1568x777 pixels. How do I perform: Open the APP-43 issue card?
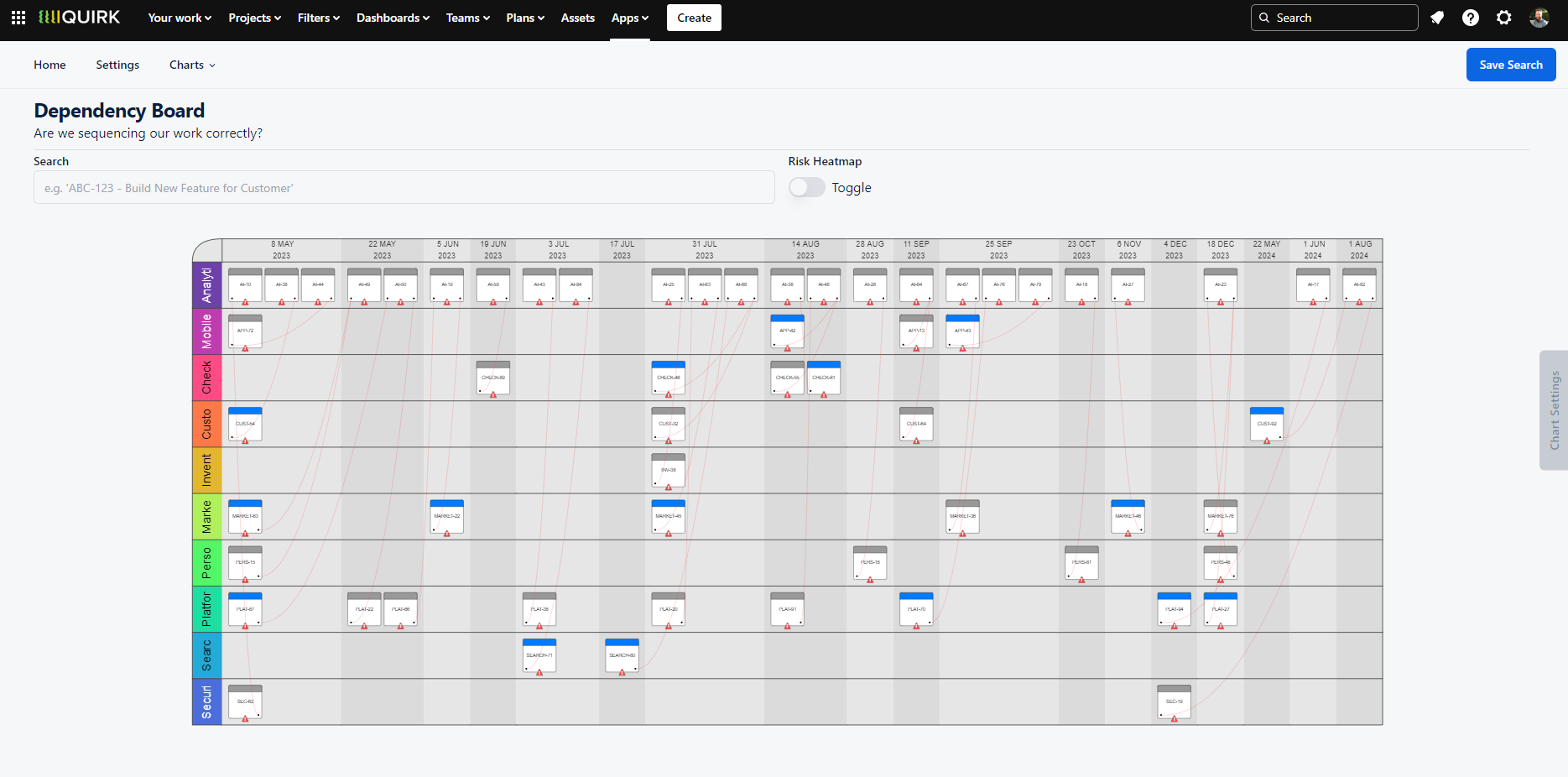coord(962,331)
